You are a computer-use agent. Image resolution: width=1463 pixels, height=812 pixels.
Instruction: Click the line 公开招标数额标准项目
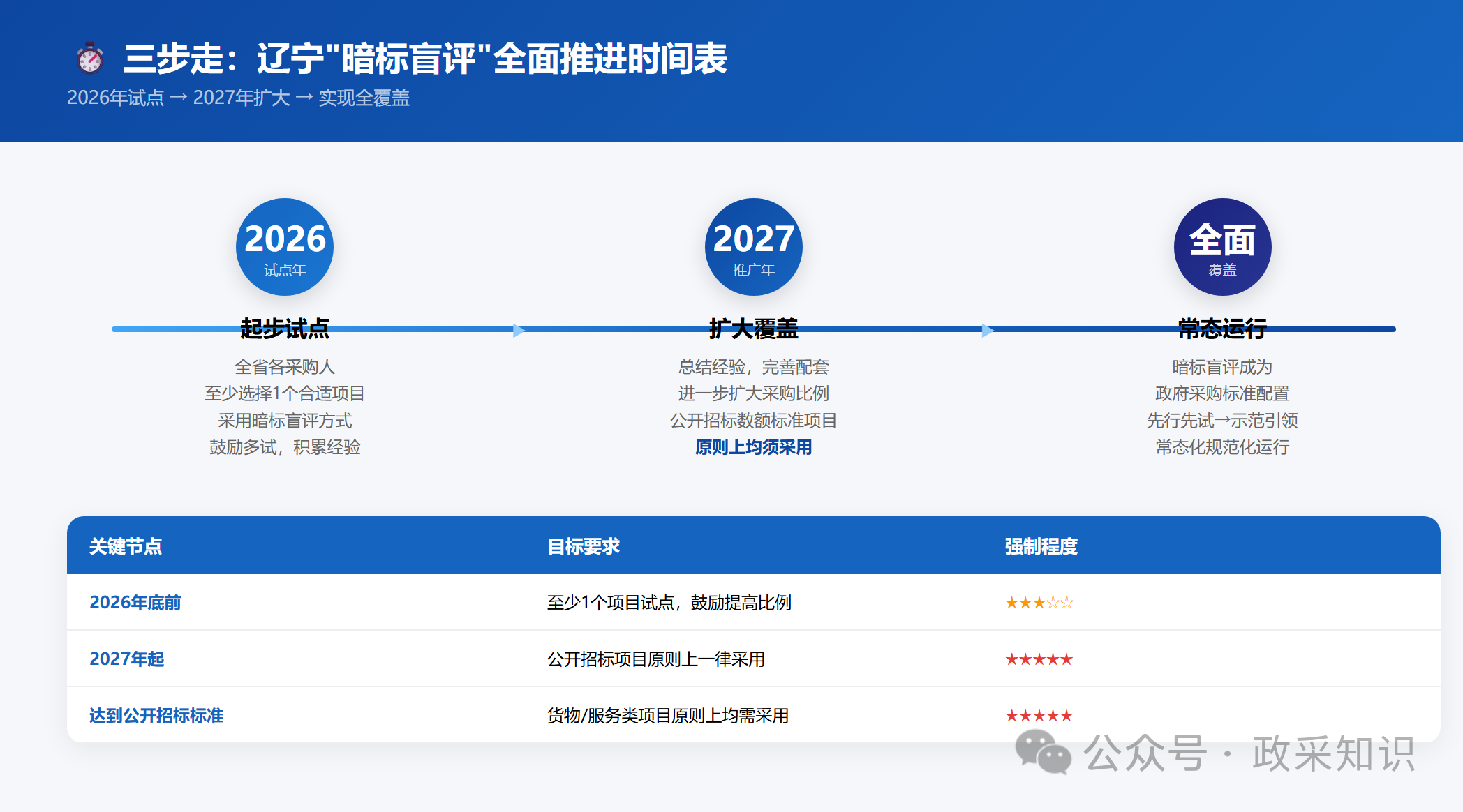tap(754, 421)
